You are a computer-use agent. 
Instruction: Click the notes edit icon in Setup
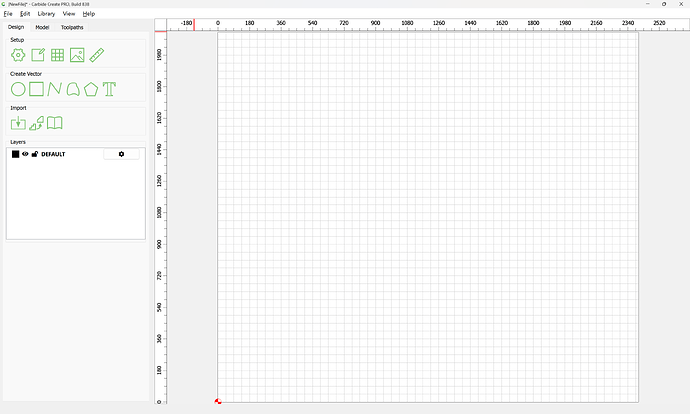click(37, 55)
